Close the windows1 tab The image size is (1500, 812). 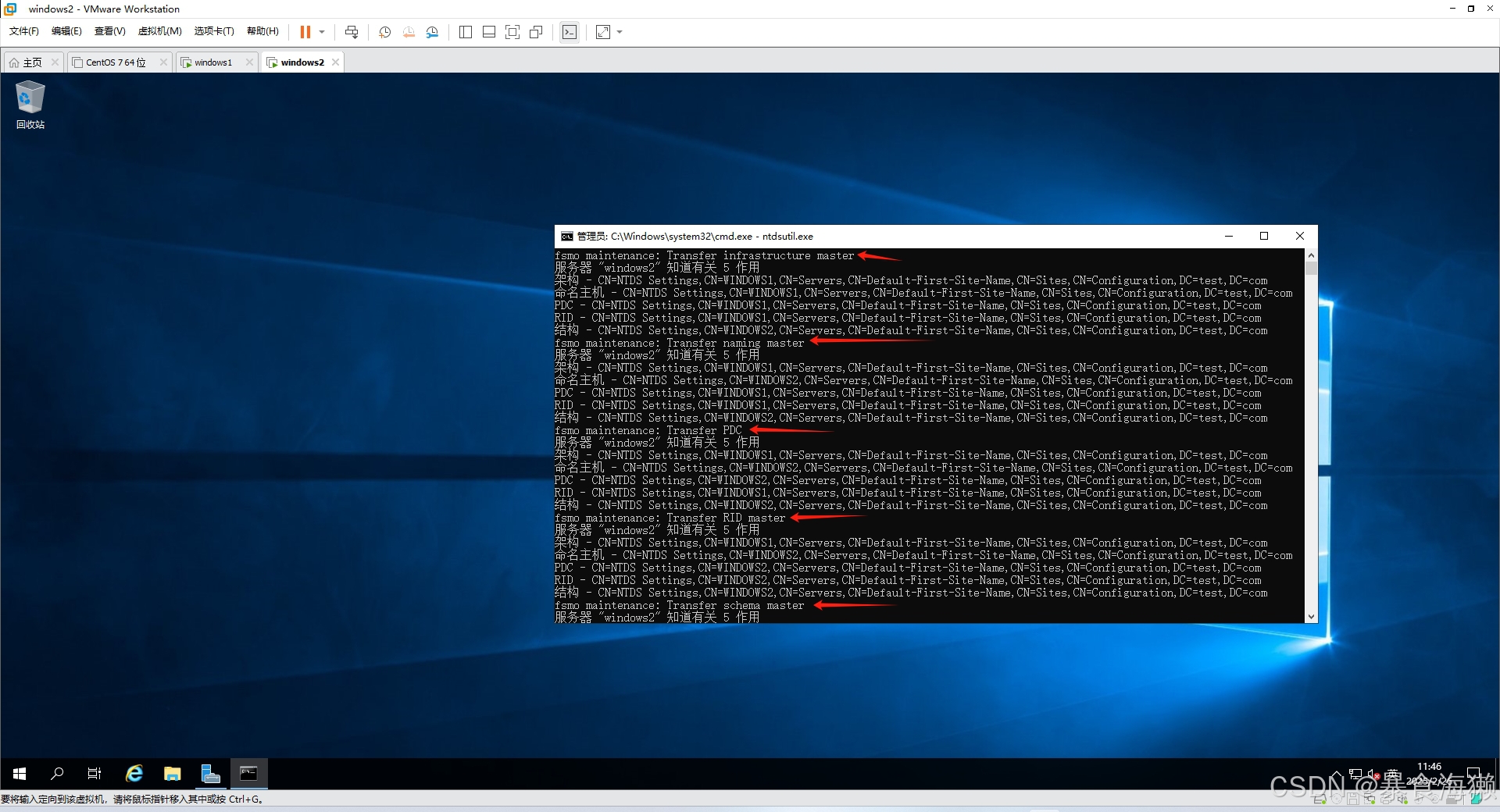click(249, 62)
